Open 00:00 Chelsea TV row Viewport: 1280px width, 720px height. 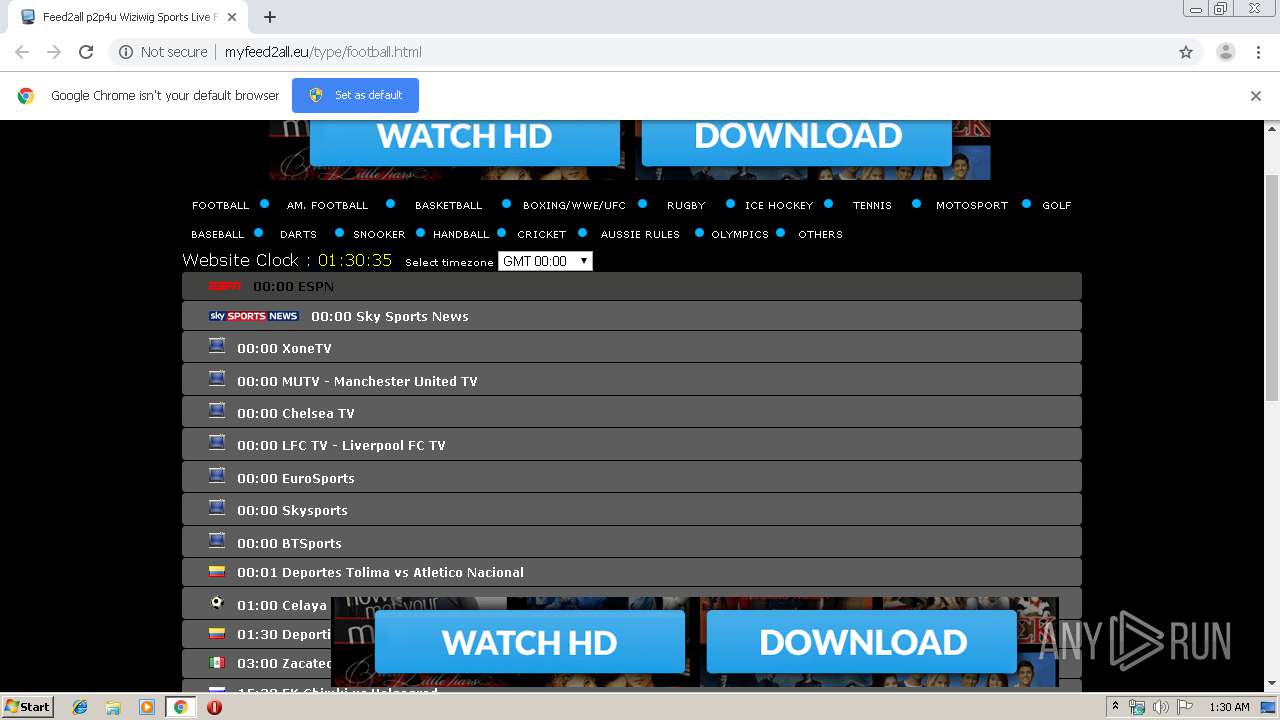[x=632, y=412]
